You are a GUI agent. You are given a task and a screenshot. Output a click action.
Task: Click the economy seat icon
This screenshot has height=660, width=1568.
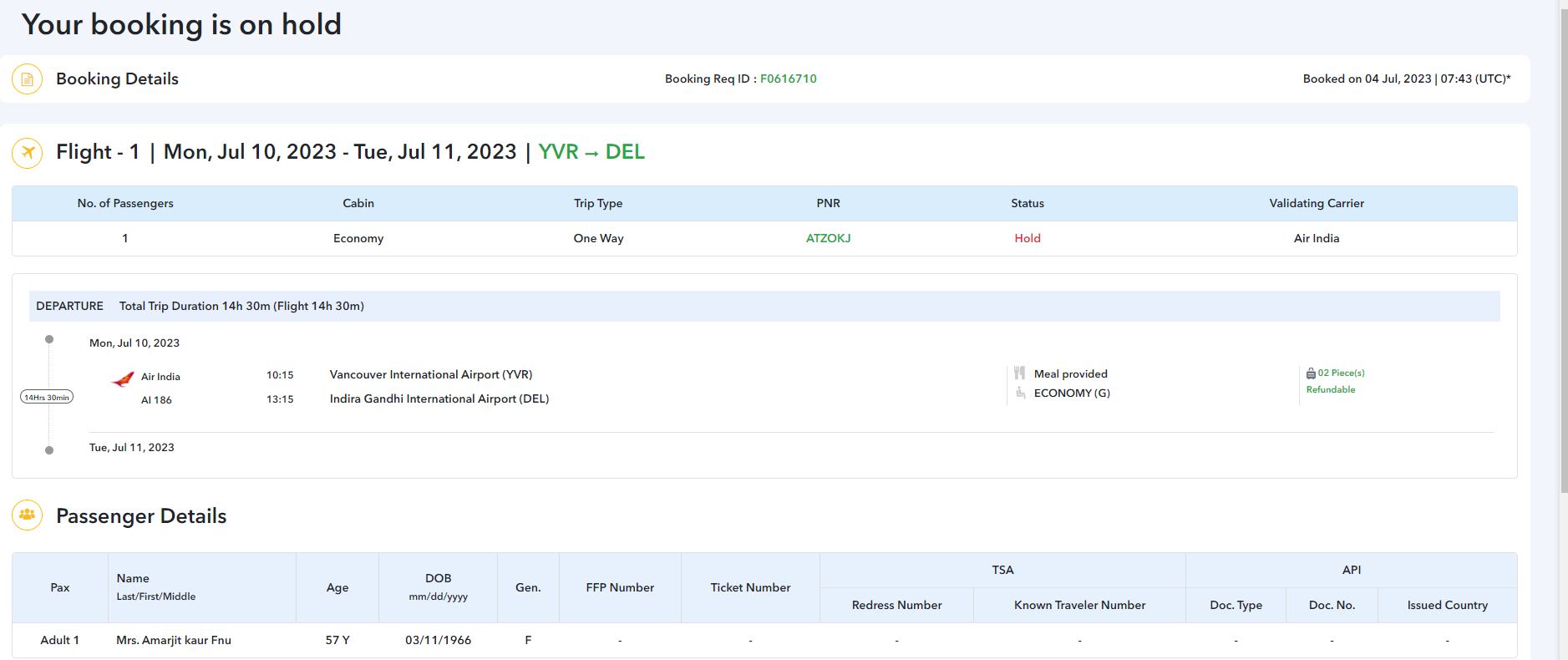coord(1020,393)
